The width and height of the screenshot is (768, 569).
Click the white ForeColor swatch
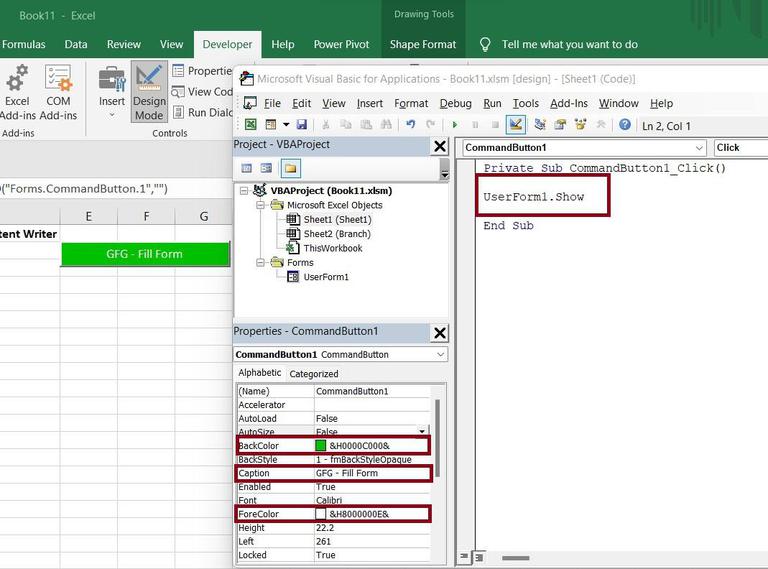[320, 514]
